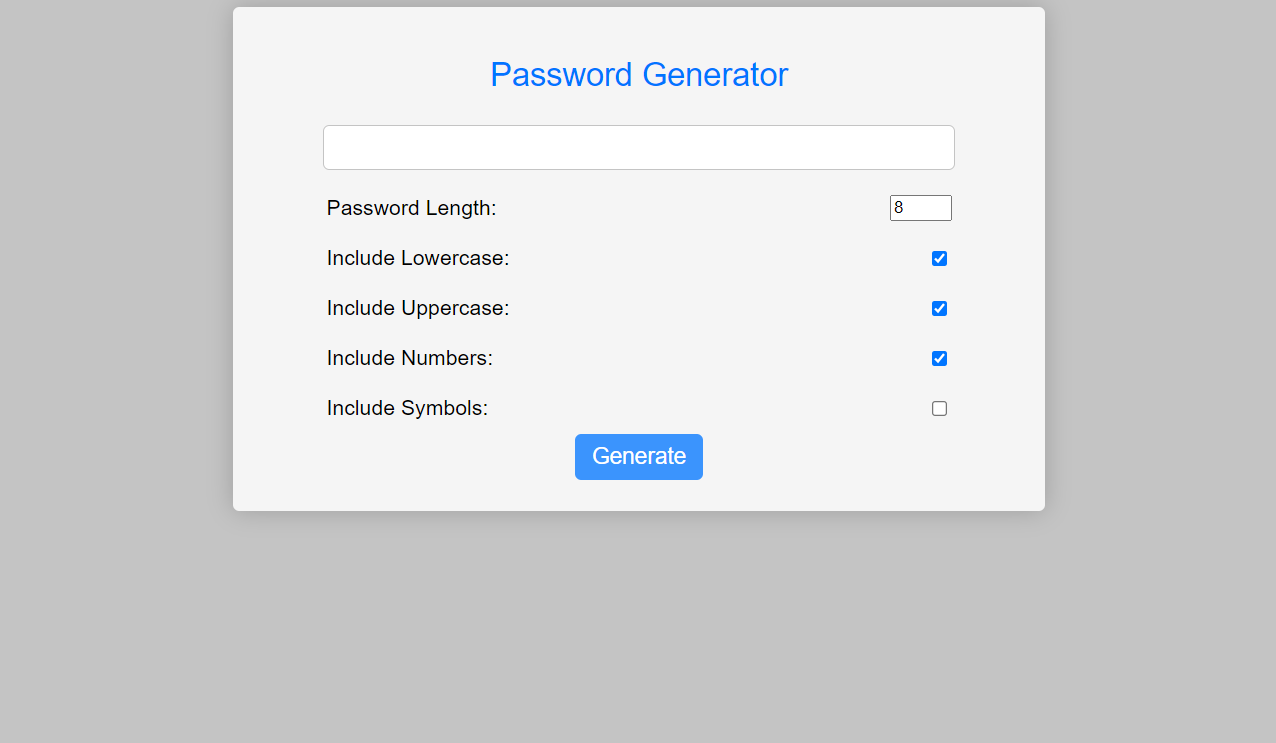
Task: Click blank card space right of Generate
Action: pos(860,470)
